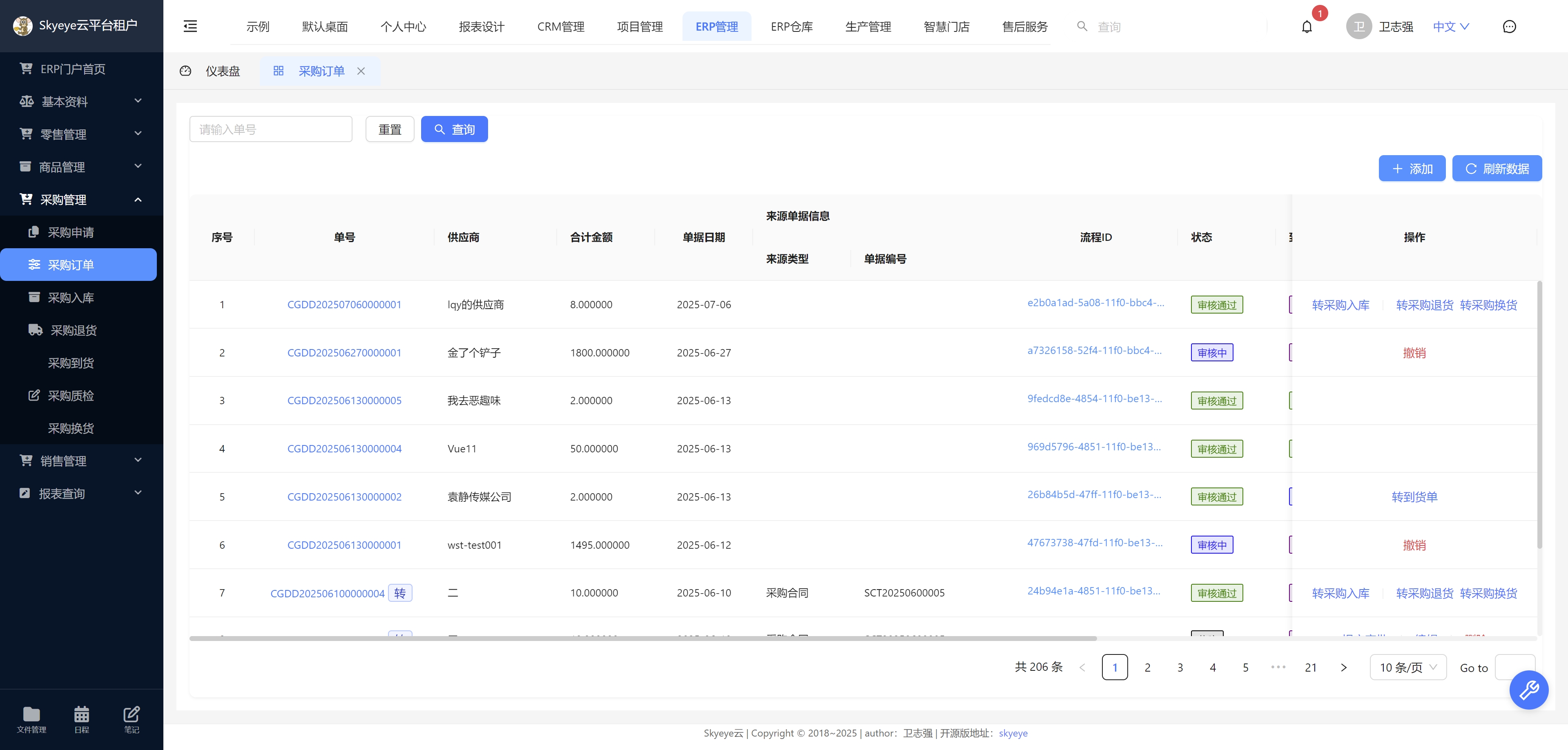Click the search magnifier icon in the top bar

click(x=1082, y=26)
